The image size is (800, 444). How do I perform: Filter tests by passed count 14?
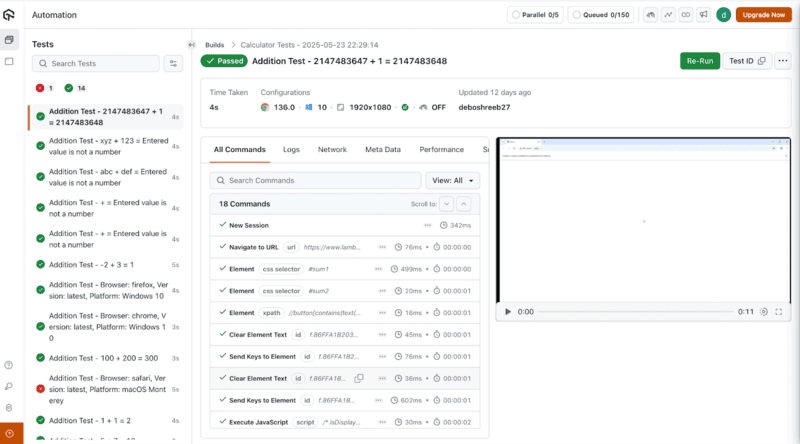pyautogui.click(x=75, y=88)
